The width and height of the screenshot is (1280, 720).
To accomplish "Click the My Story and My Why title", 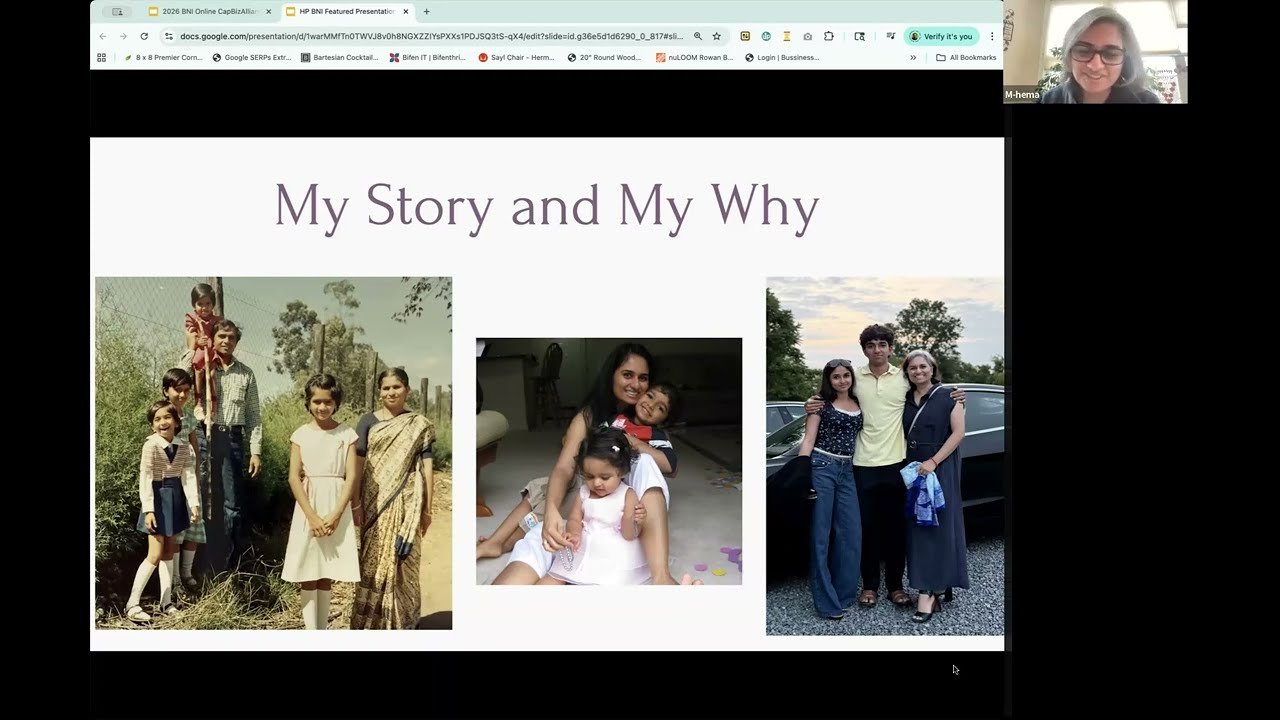I will (547, 207).
